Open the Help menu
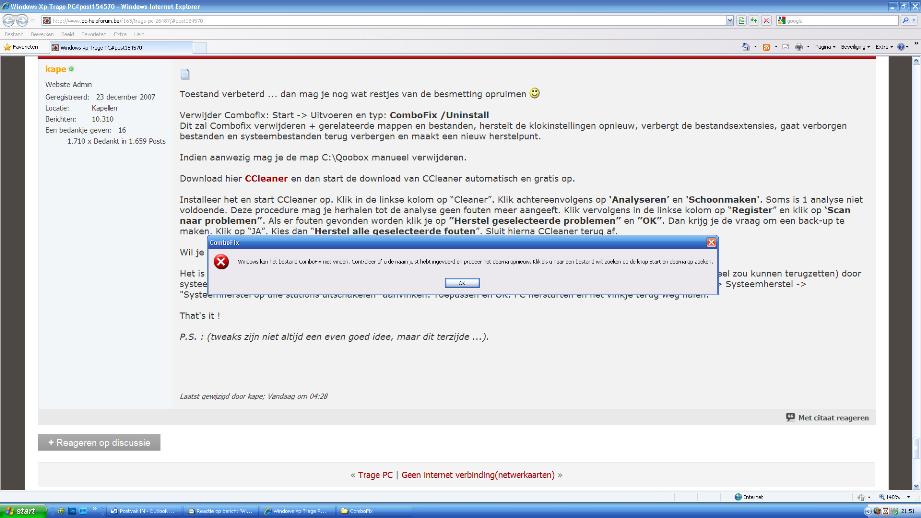The image size is (921, 518). pos(139,34)
